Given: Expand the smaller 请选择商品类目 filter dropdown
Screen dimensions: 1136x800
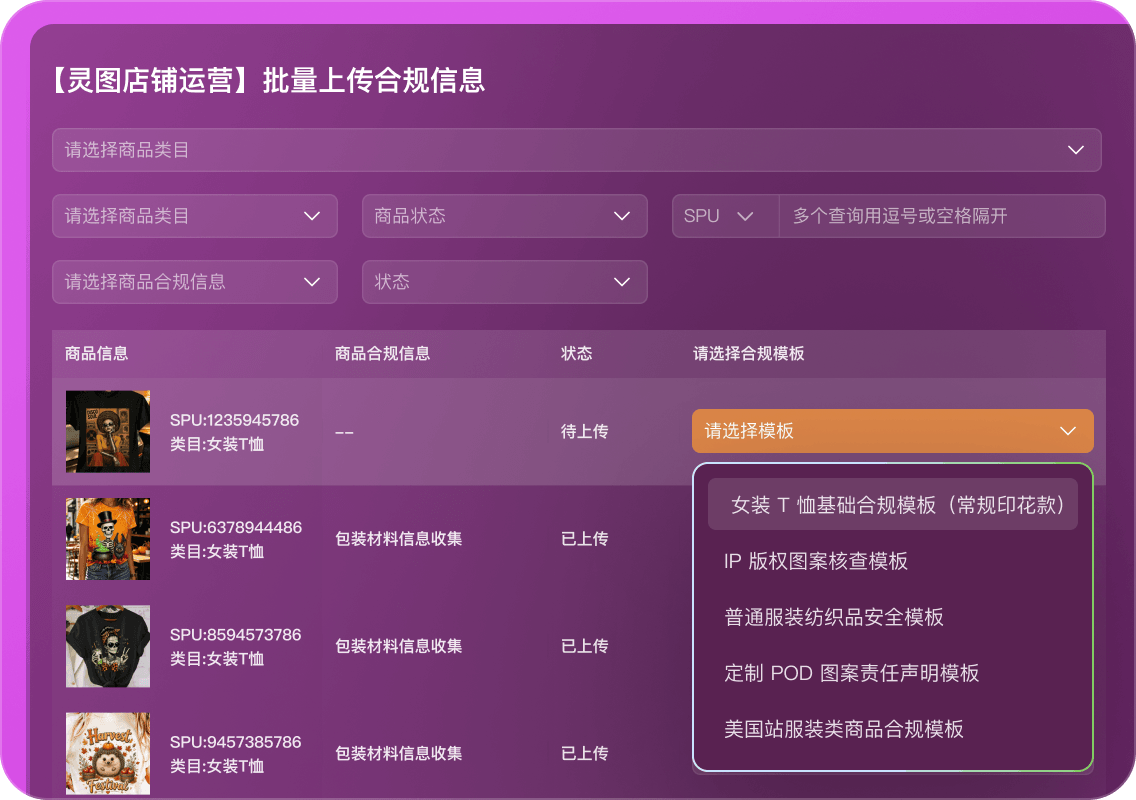Looking at the screenshot, I should [x=195, y=216].
